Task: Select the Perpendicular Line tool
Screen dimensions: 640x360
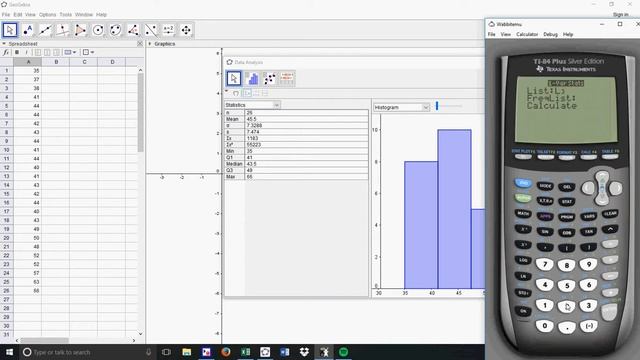Action: 63,30
